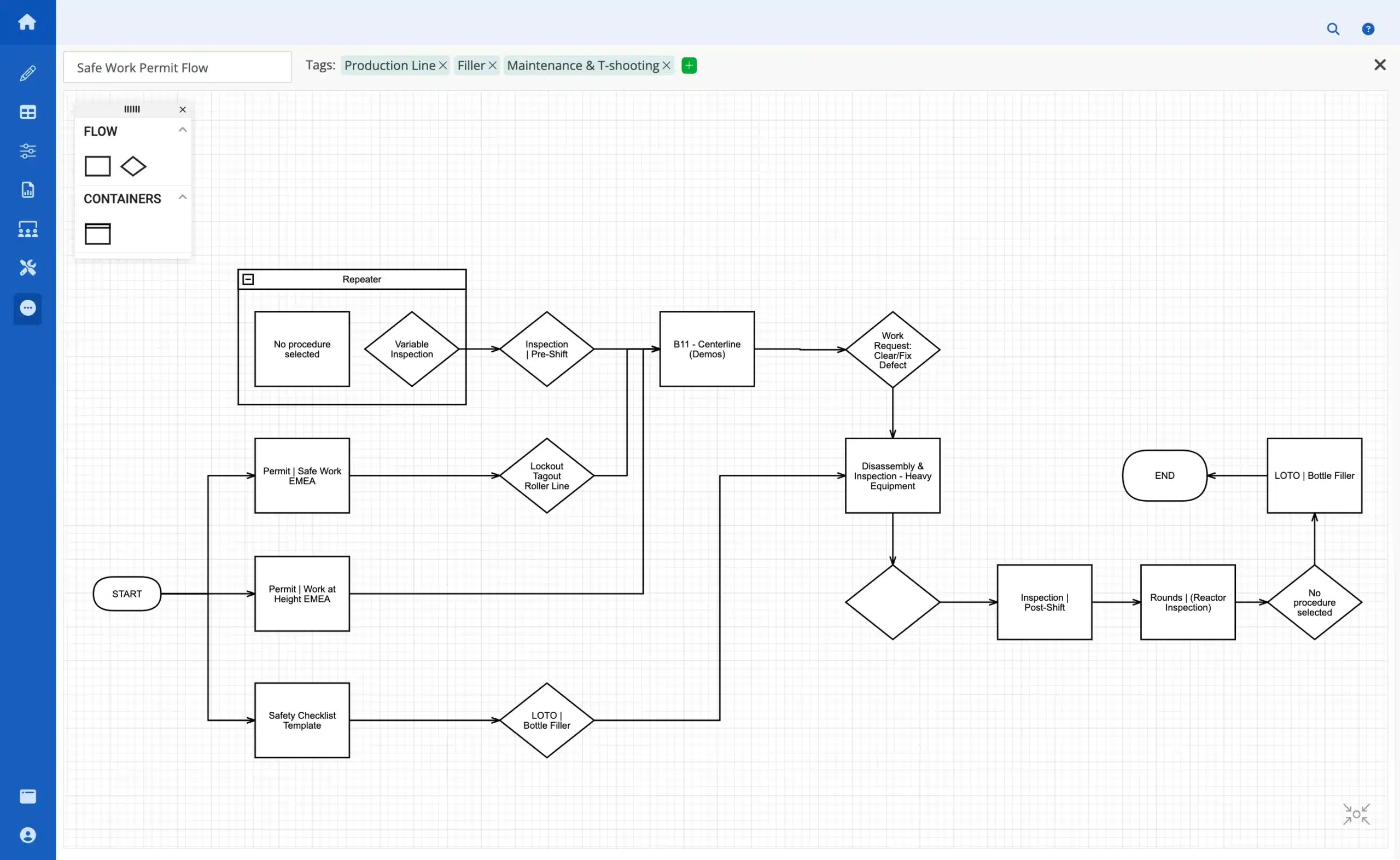Select the empty diamond node

coord(892,602)
